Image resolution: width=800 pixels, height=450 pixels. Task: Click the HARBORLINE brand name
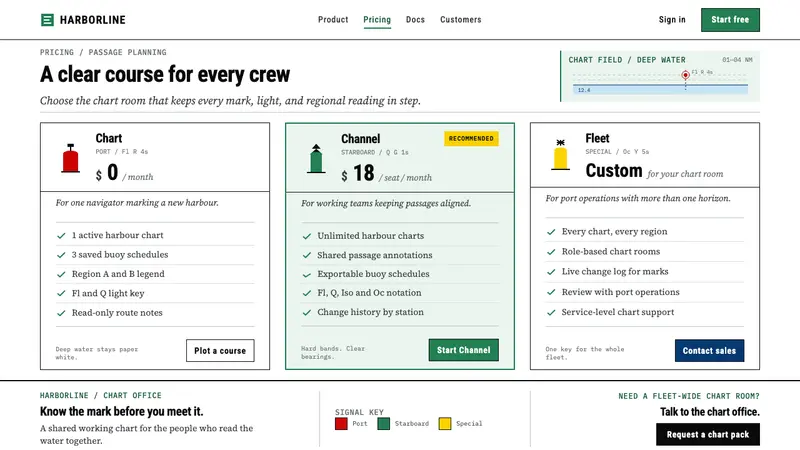point(92,20)
